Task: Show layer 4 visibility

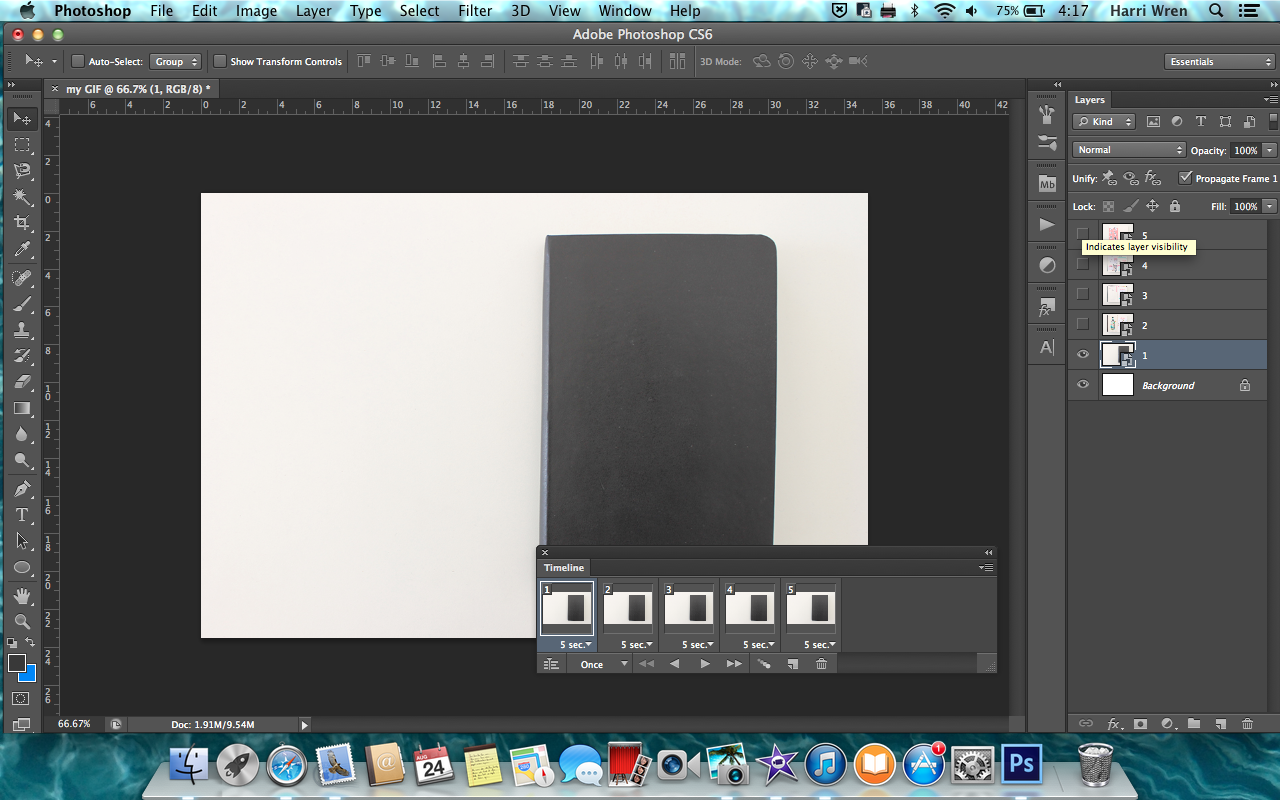Action: pos(1082,265)
